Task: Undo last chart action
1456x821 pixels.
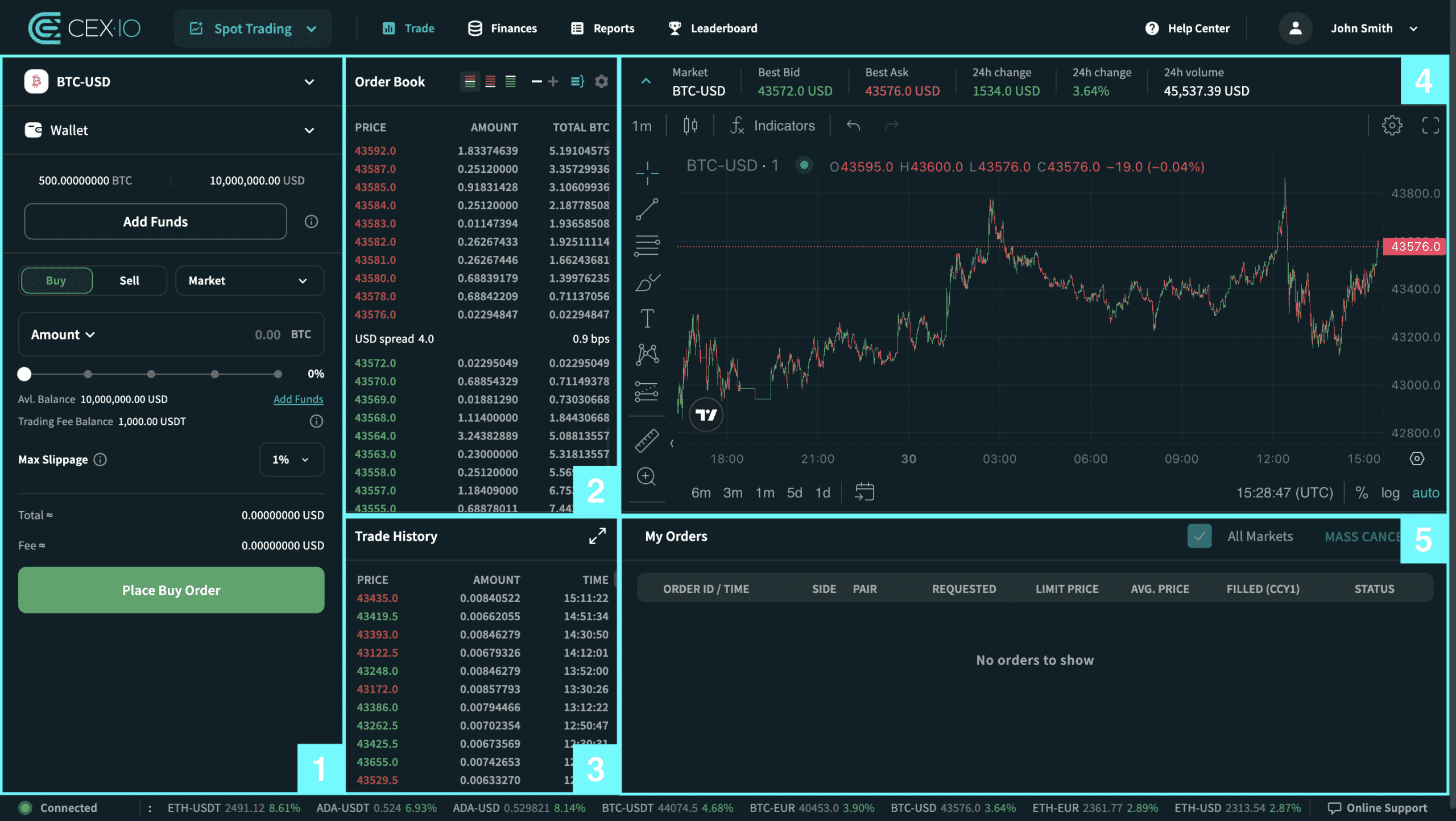Action: (x=853, y=125)
